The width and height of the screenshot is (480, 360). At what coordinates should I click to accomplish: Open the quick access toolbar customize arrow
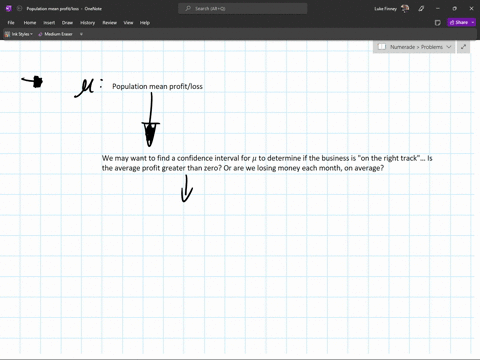coord(81,34)
